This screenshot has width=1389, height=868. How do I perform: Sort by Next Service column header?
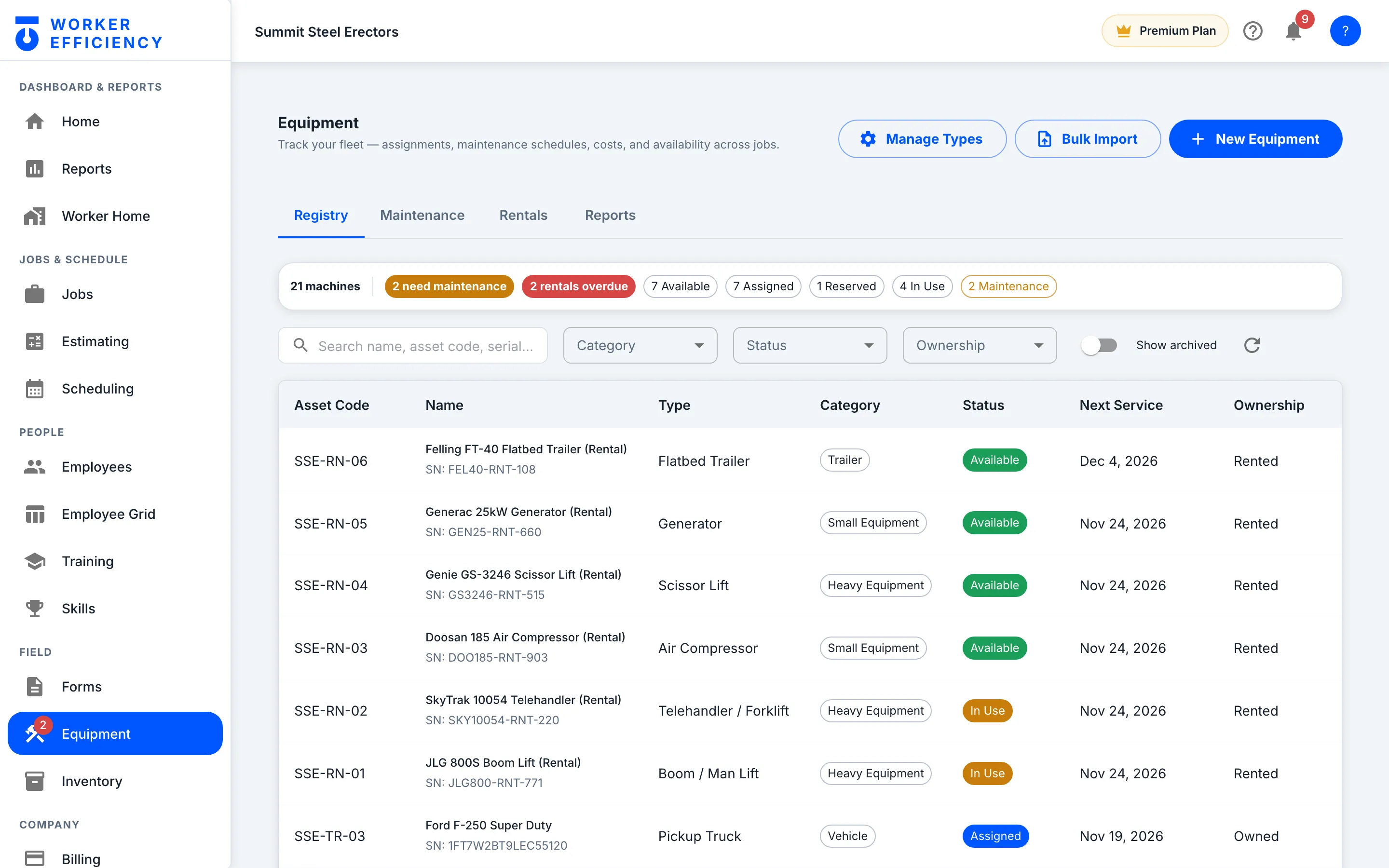[x=1120, y=405]
